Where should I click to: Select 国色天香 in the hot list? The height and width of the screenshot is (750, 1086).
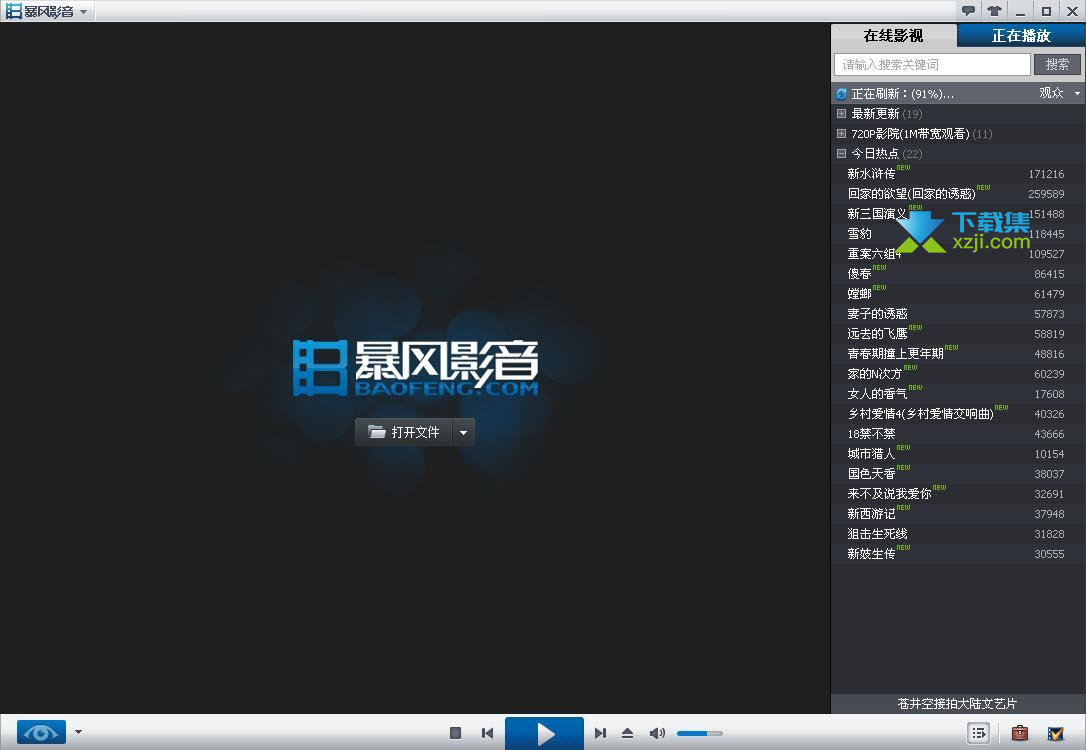pos(871,474)
